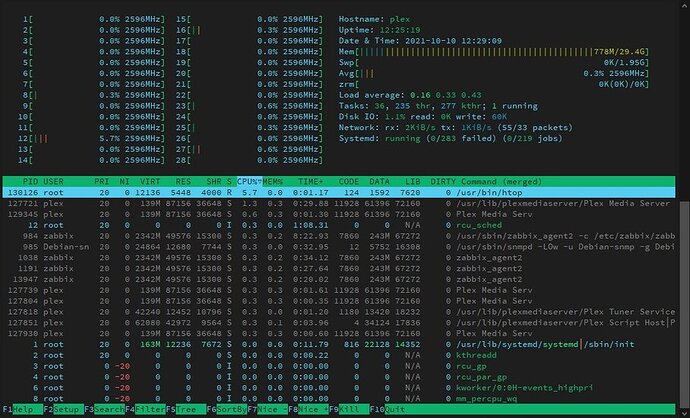Select the snmpd Debian-snmp process row
This screenshot has width=690, height=418.
339,247
